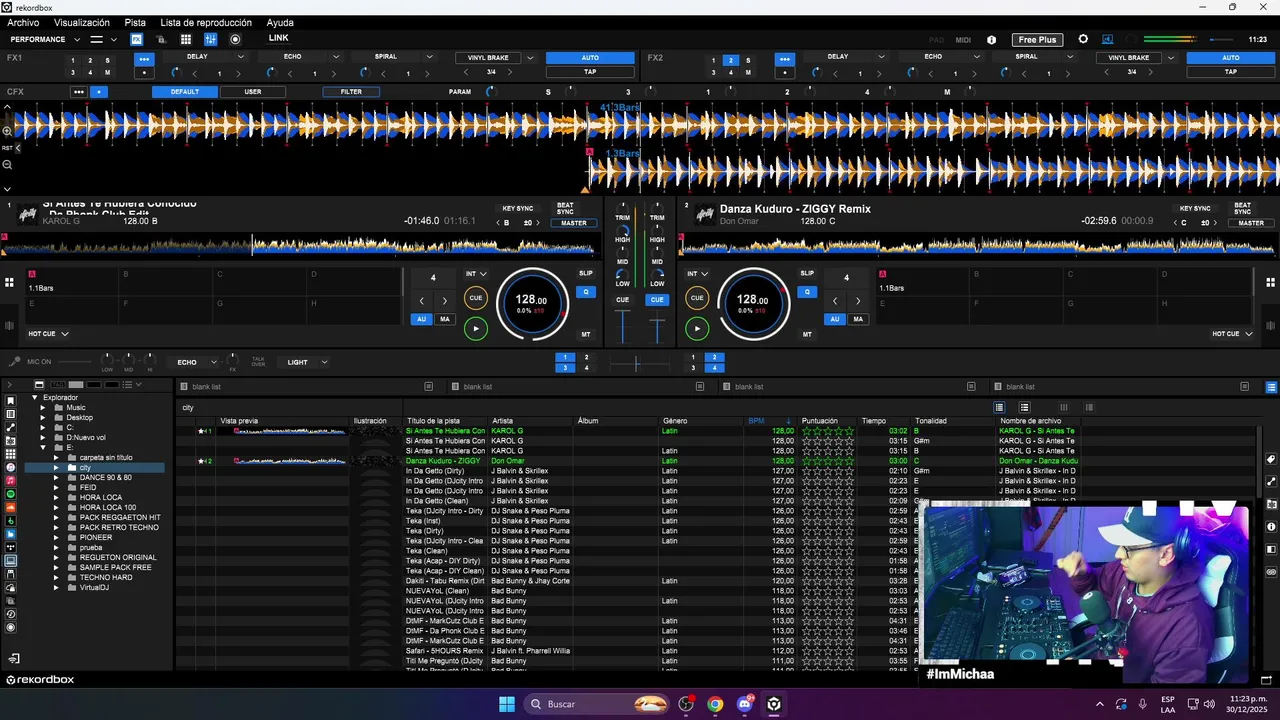Click FX1 TAP tempo button
The height and width of the screenshot is (720, 1280).
[590, 72]
